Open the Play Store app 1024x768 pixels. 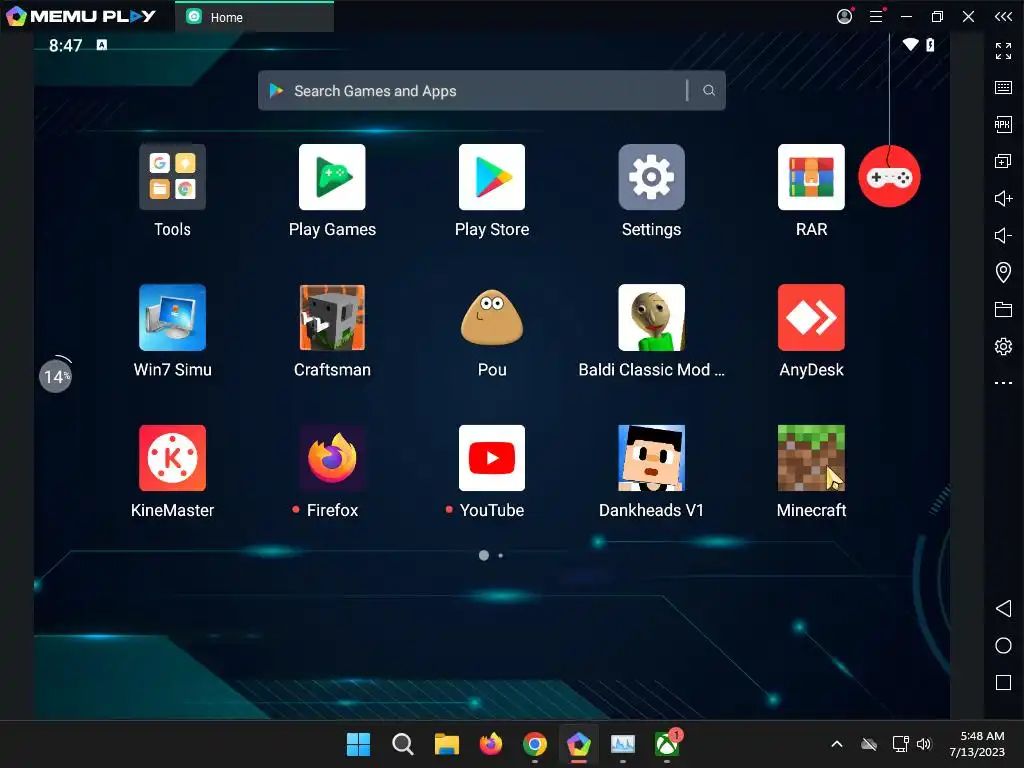click(492, 178)
